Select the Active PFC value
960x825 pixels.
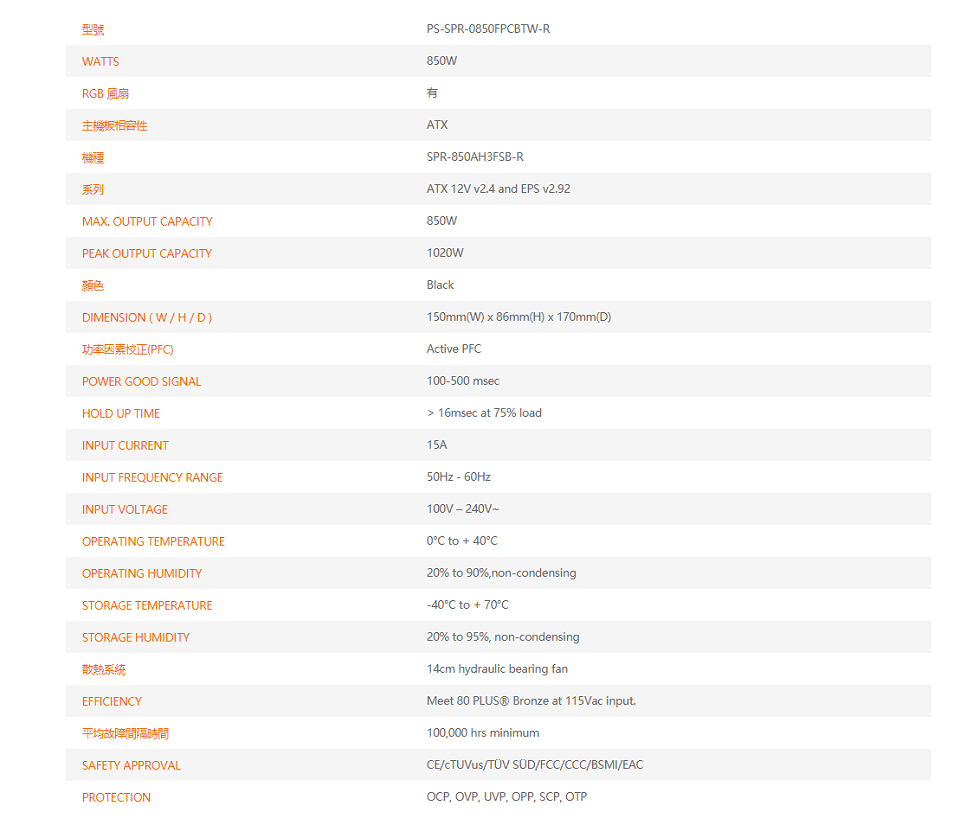[454, 349]
